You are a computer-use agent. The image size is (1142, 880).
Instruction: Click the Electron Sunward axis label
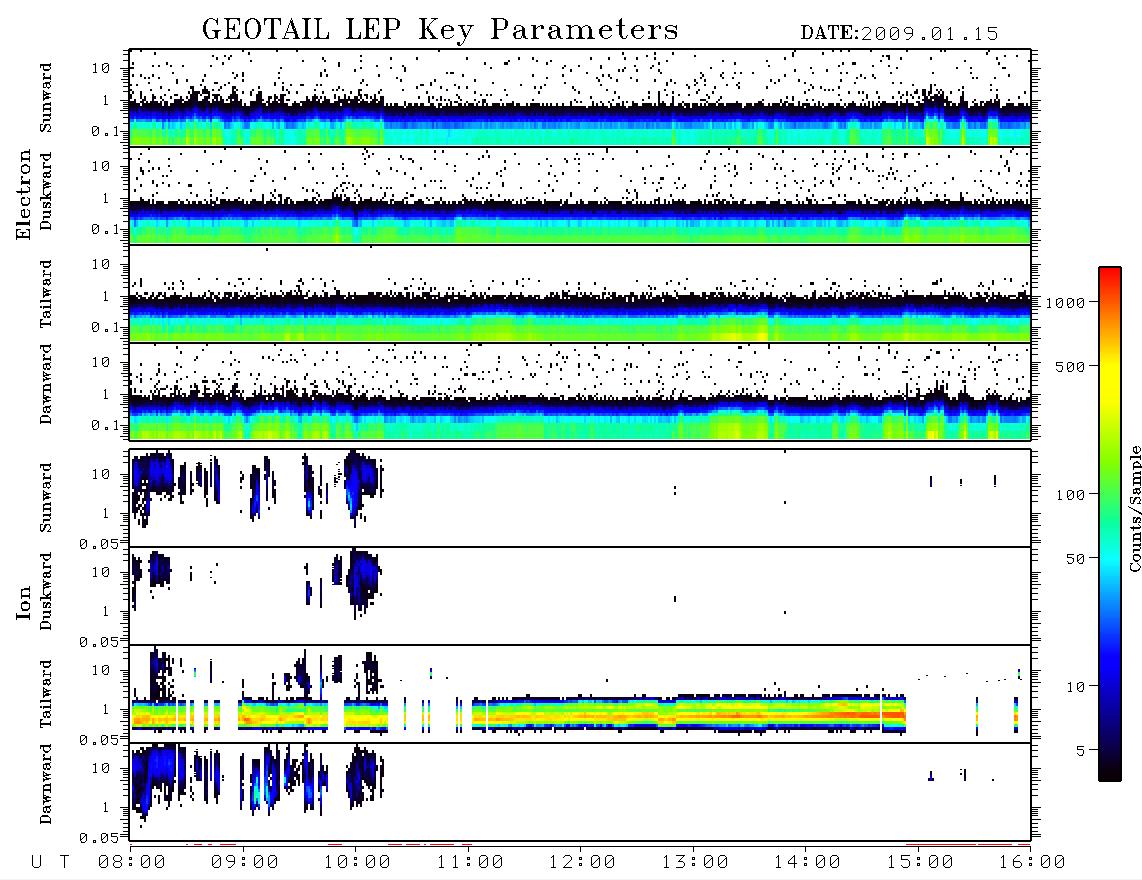pyautogui.click(x=46, y=98)
